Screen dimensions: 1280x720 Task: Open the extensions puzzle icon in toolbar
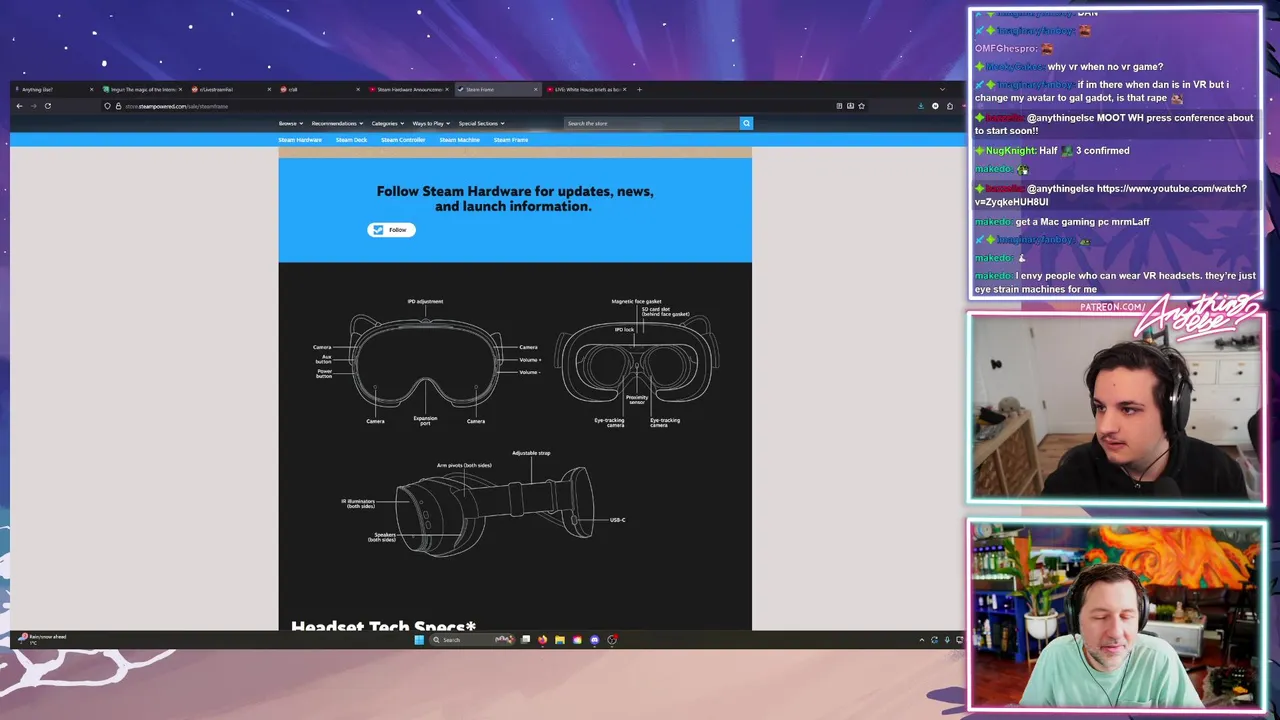click(950, 106)
